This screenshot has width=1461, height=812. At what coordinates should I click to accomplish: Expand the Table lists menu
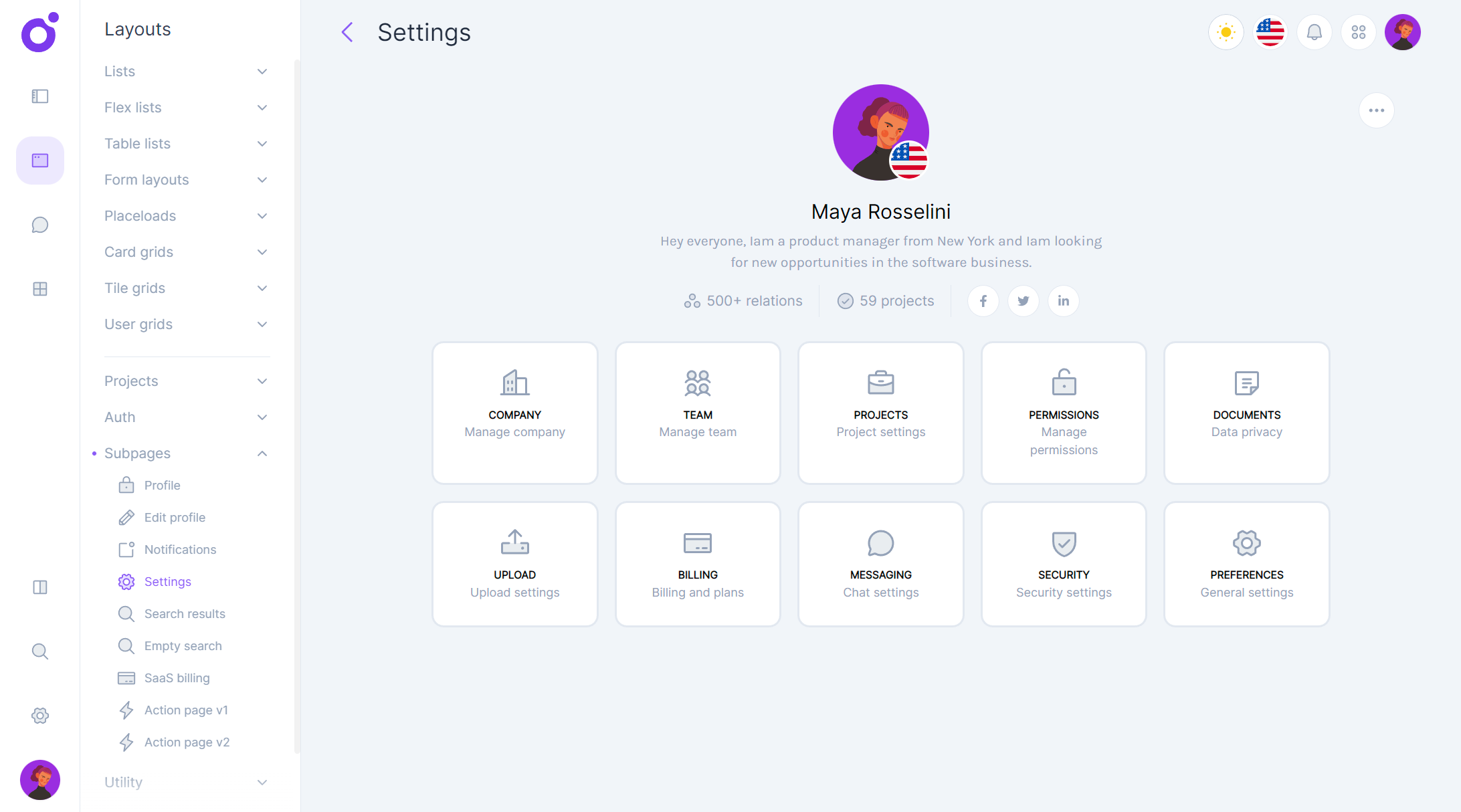[186, 144]
